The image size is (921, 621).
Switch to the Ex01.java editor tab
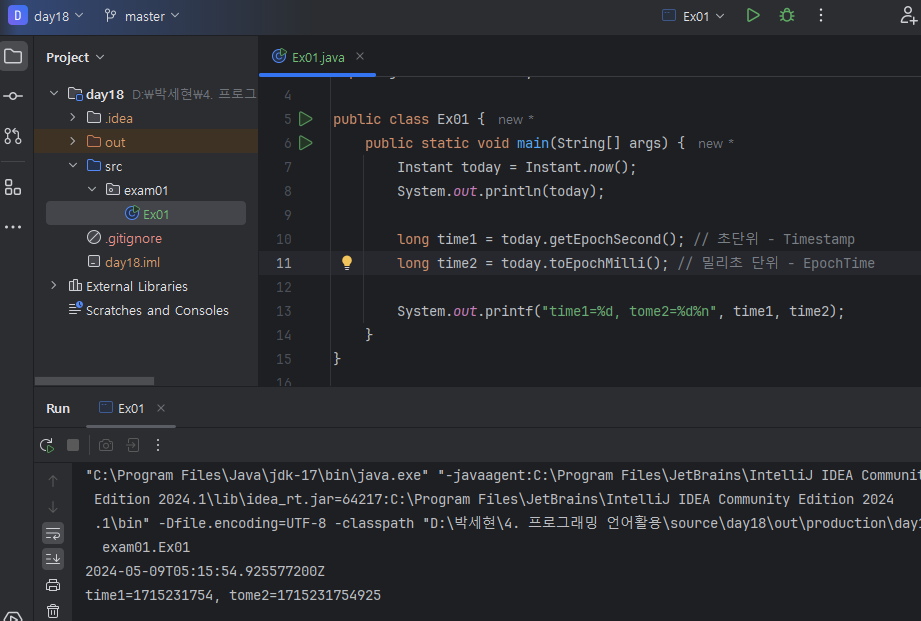point(317,57)
